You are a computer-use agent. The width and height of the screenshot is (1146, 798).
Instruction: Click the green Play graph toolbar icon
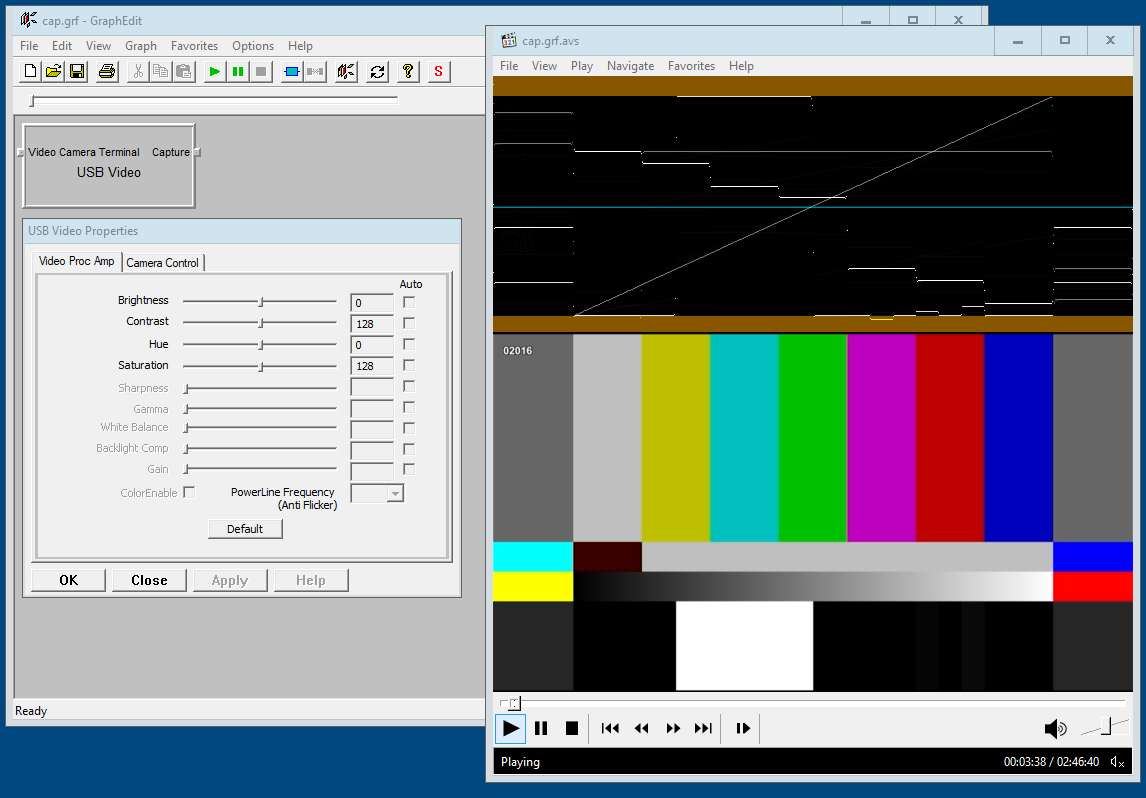tap(214, 71)
